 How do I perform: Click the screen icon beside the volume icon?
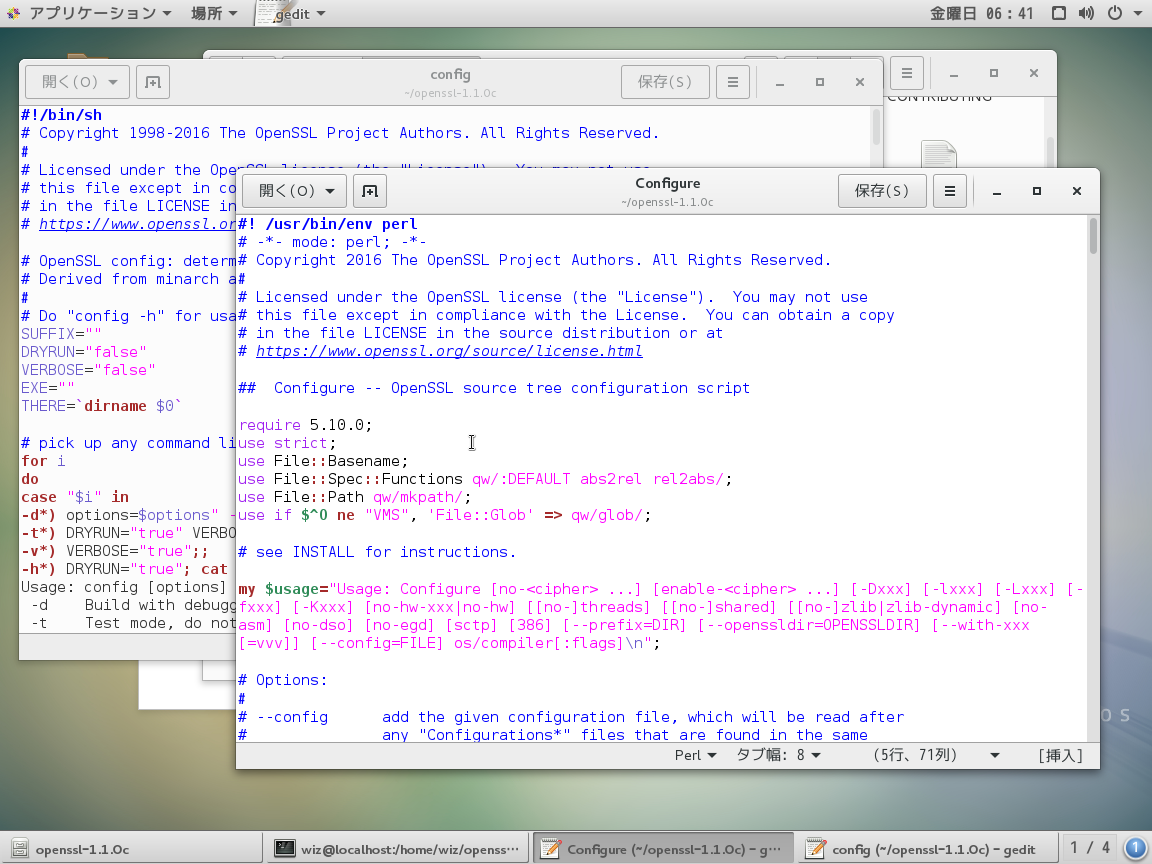coord(1059,13)
